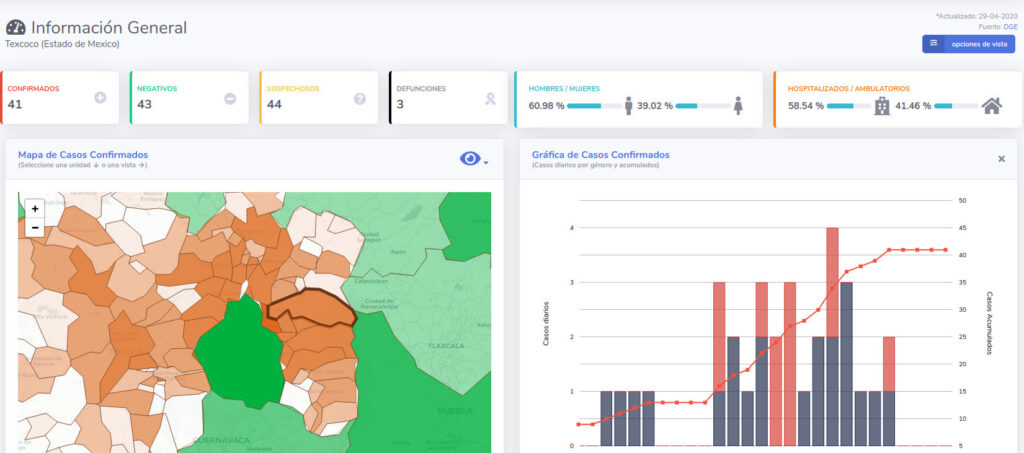
Task: Select the dark green Mexico City region on map
Action: [239, 352]
